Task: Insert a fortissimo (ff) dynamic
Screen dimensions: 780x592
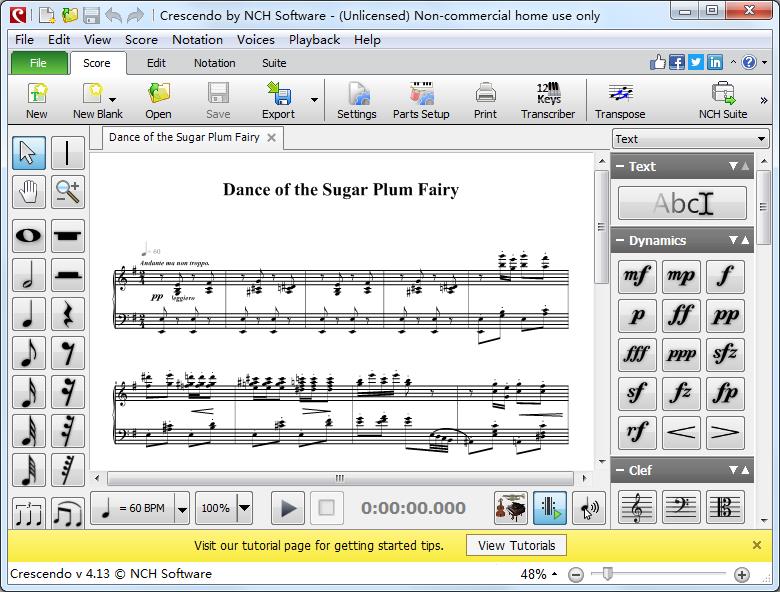Action: tap(681, 315)
